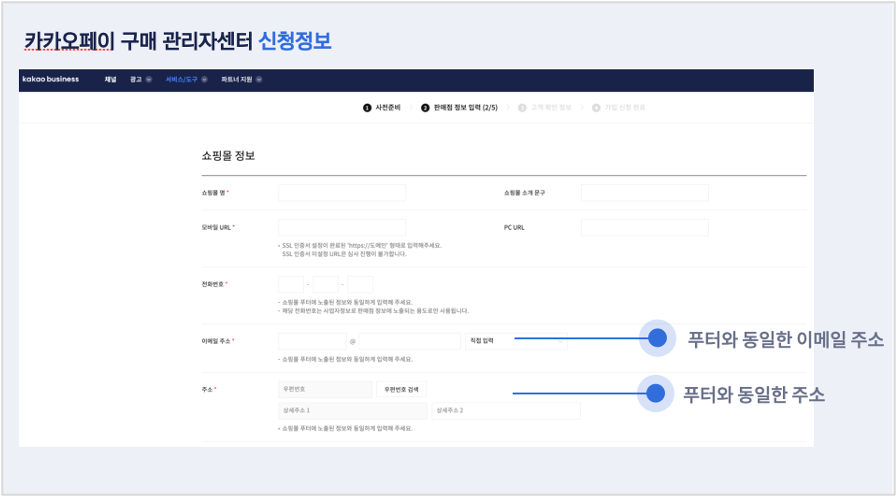Focus the email domain field after @
Image resolution: width=896 pixels, height=496 pixels.
410,341
